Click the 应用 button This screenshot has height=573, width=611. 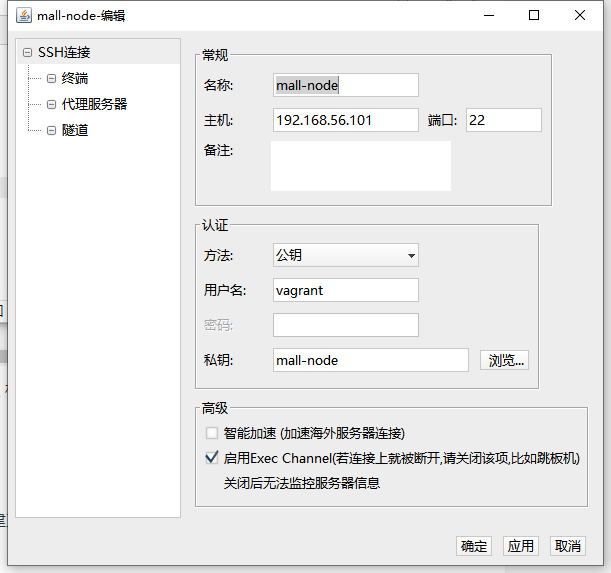521,546
